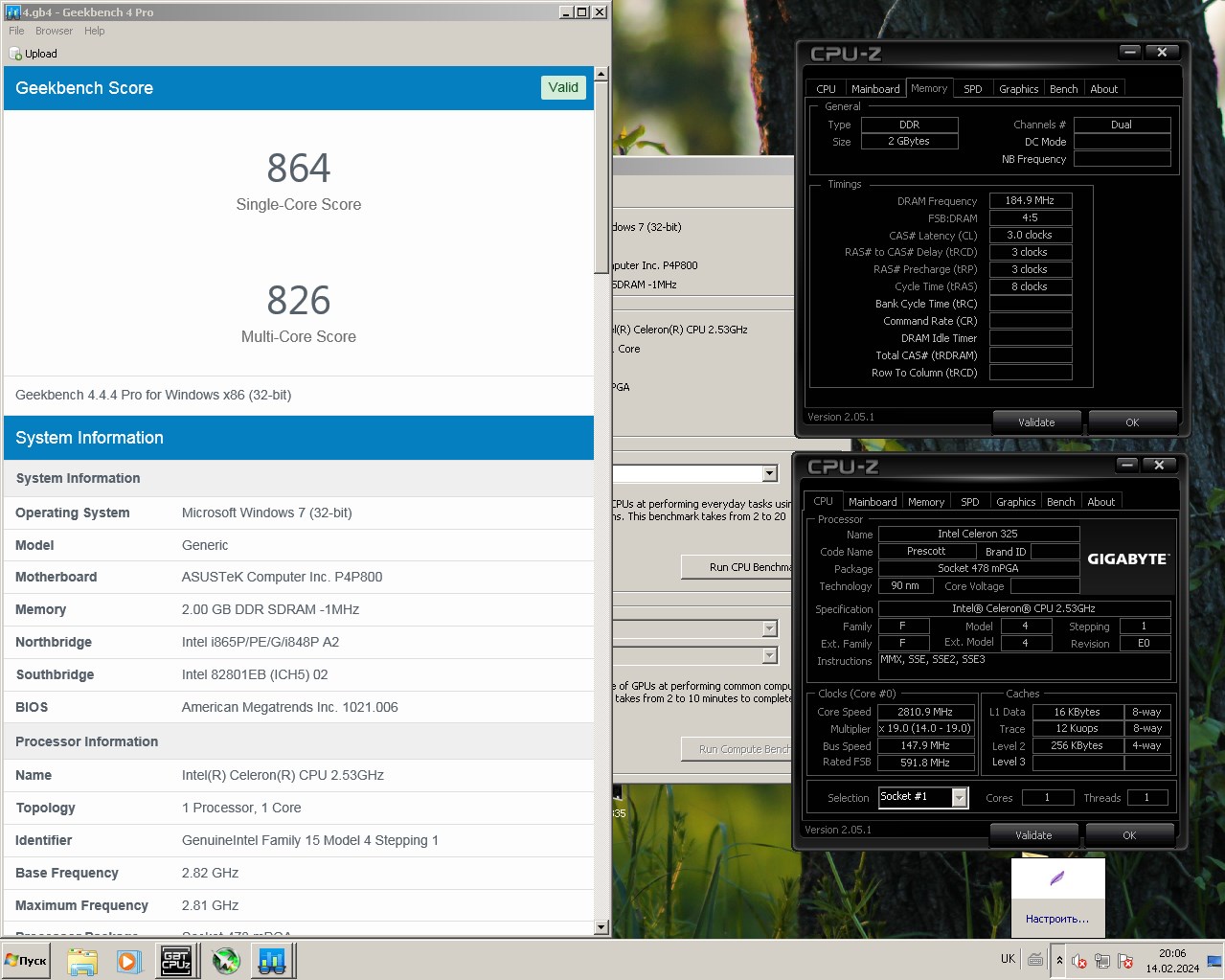
Task: Click the multi-core score 826
Action: point(299,301)
